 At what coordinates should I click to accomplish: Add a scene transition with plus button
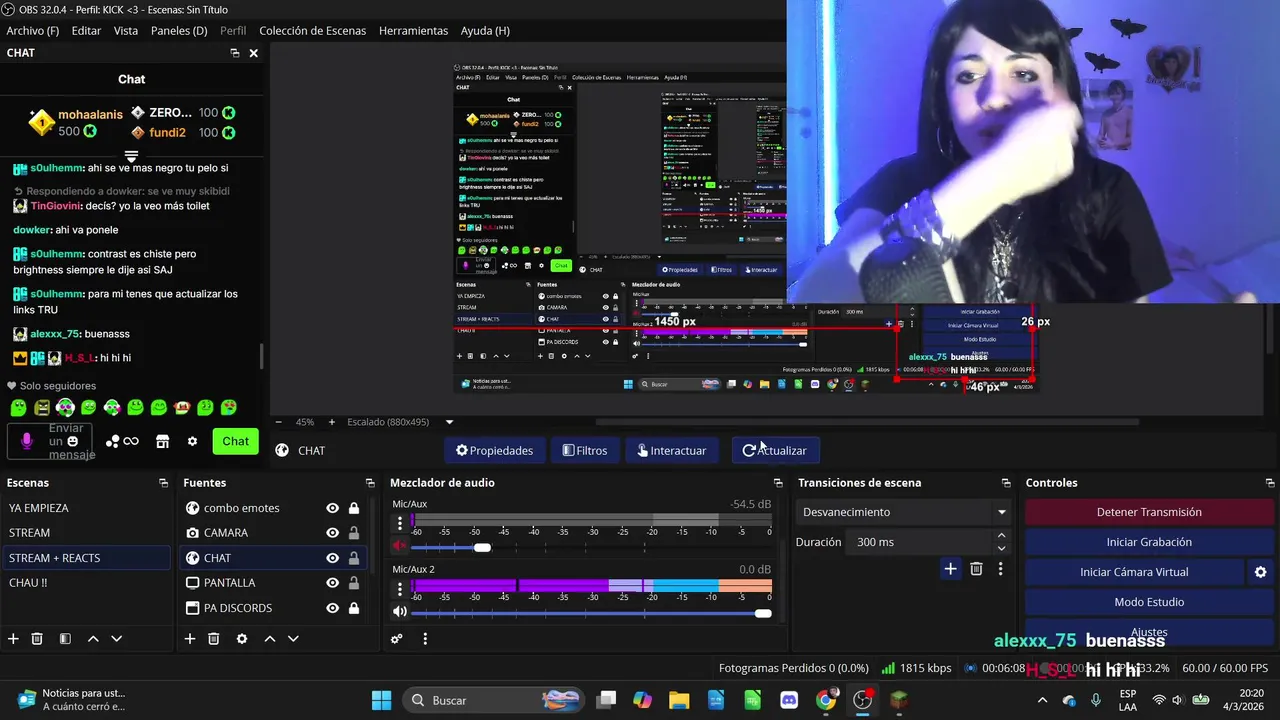click(950, 569)
